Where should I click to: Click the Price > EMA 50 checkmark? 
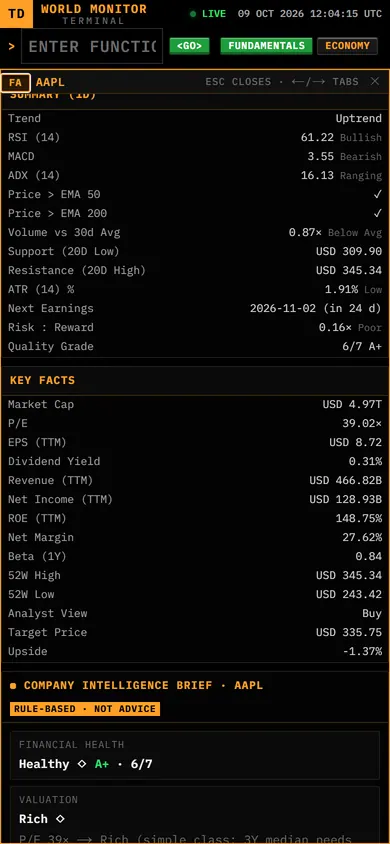pyautogui.click(x=378, y=194)
